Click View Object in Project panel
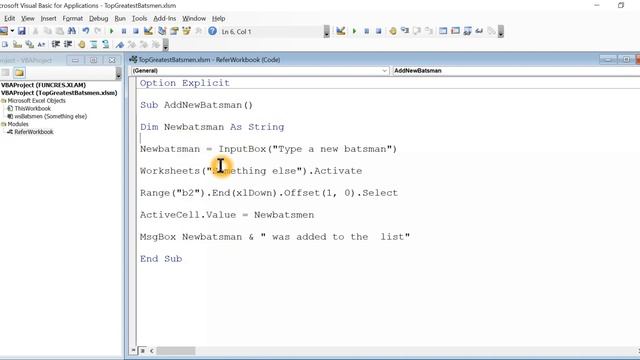The height and width of the screenshot is (360, 640). click(5, 73)
